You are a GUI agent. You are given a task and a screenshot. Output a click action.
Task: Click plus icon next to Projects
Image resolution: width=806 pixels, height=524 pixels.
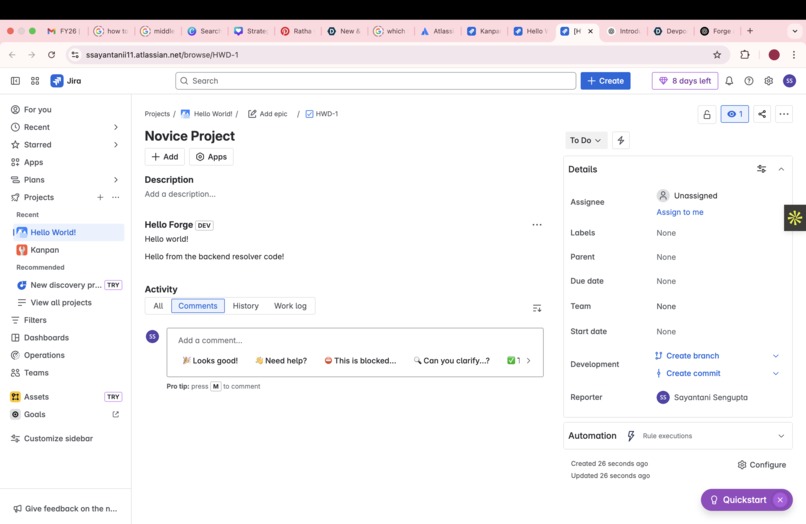point(100,197)
